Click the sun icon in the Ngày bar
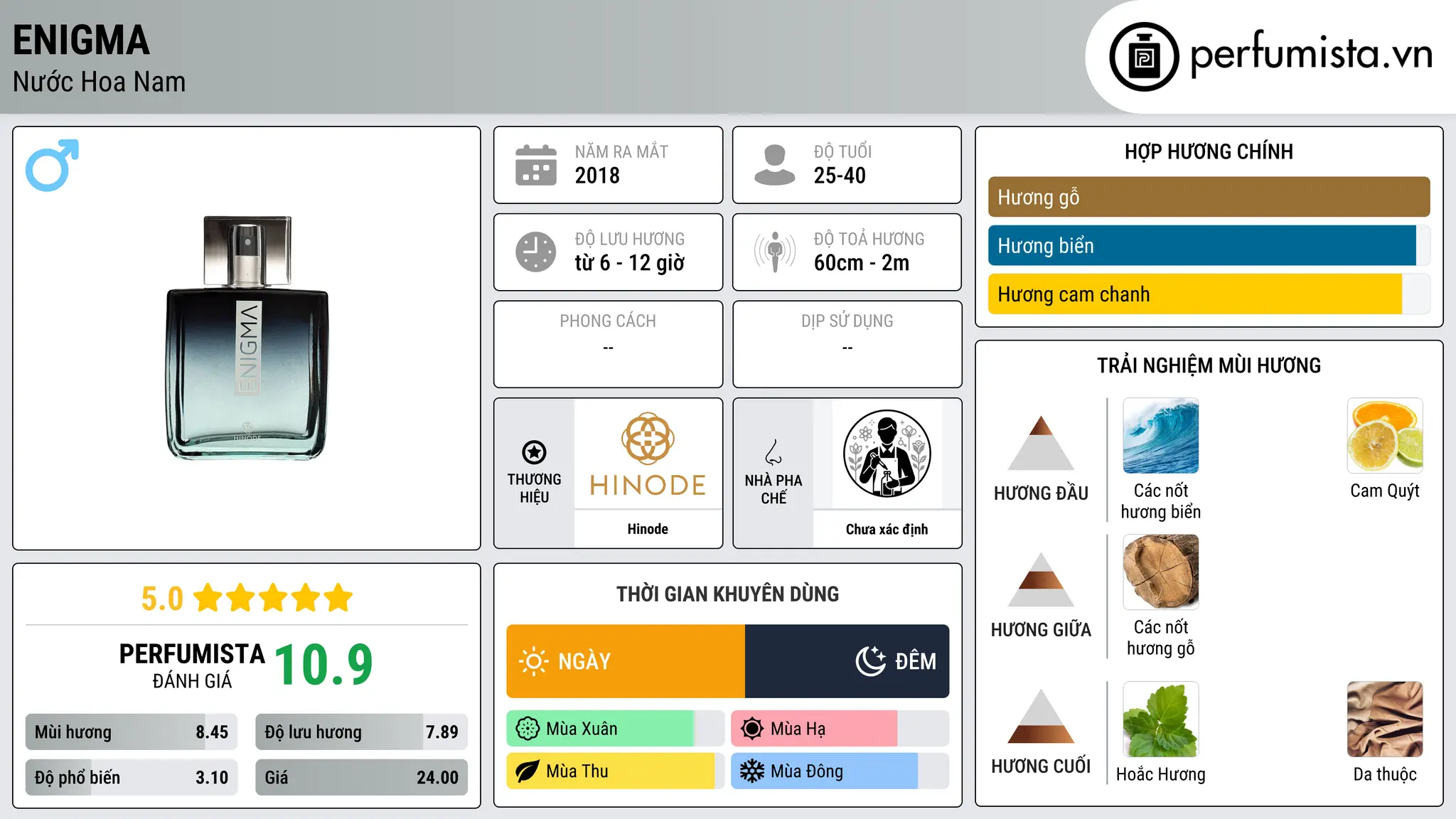The height and width of the screenshot is (819, 1456). coord(534,661)
